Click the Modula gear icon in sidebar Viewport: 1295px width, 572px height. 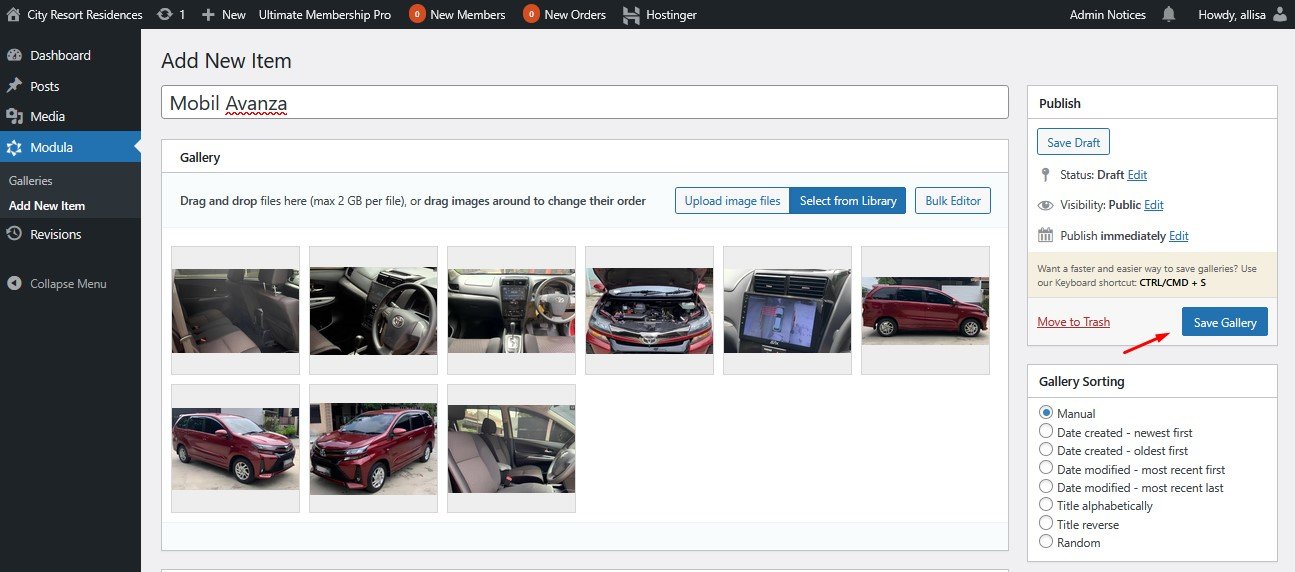[x=14, y=147]
